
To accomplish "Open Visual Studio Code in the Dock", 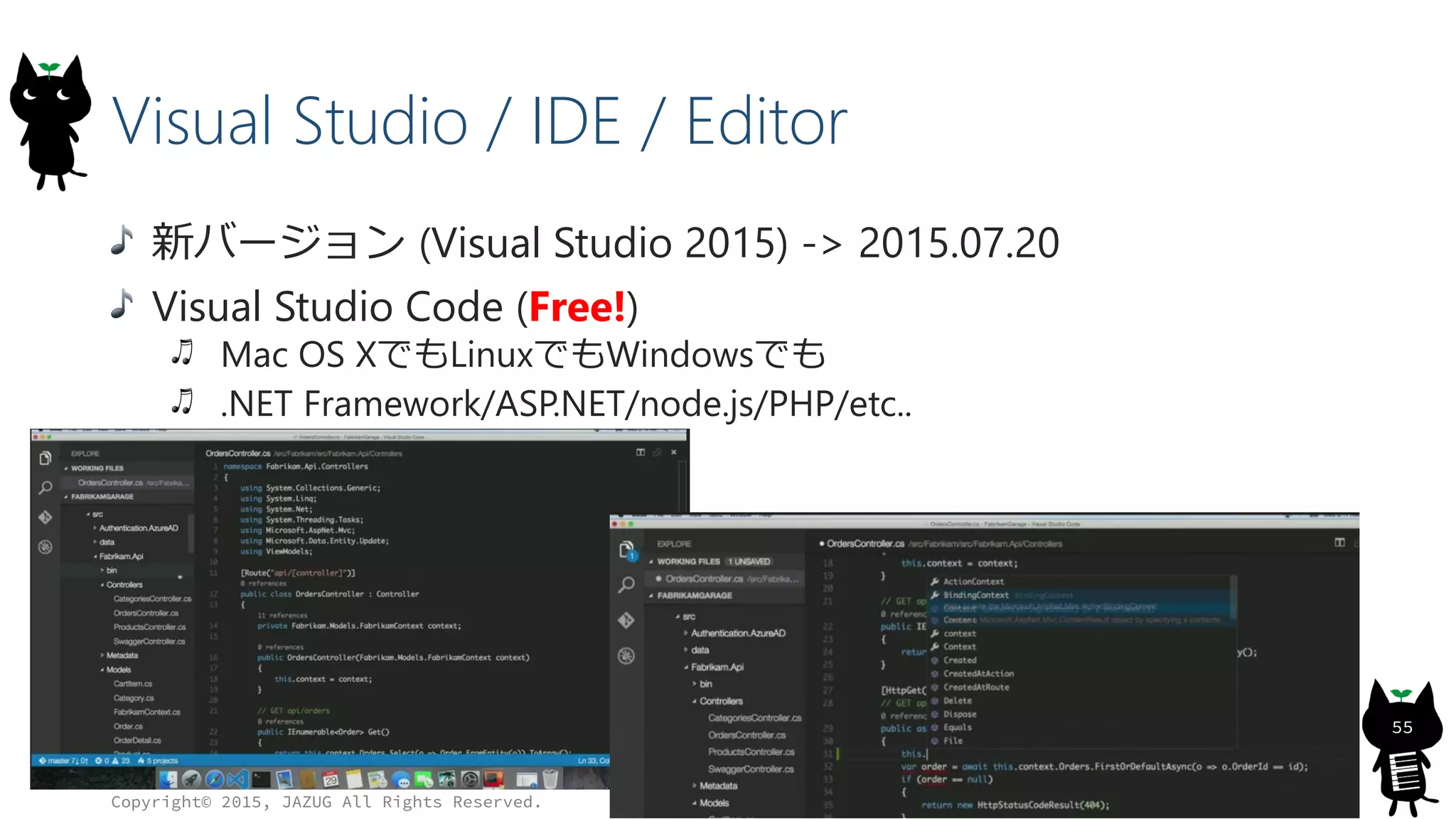I will click(x=237, y=779).
